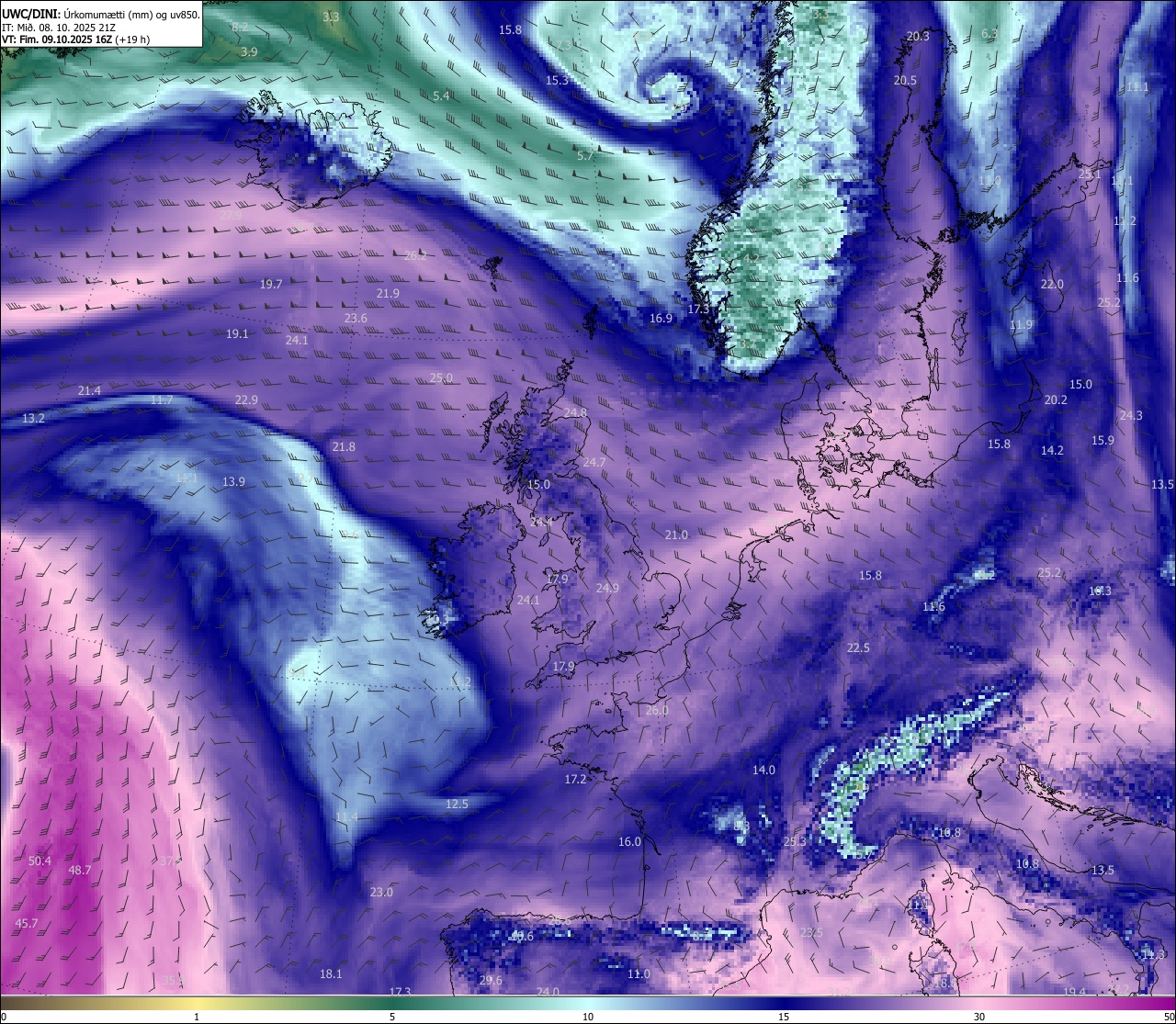Click the colour scale tick labelled 1
This screenshot has width=1176, height=1024.
pyautogui.click(x=196, y=1017)
